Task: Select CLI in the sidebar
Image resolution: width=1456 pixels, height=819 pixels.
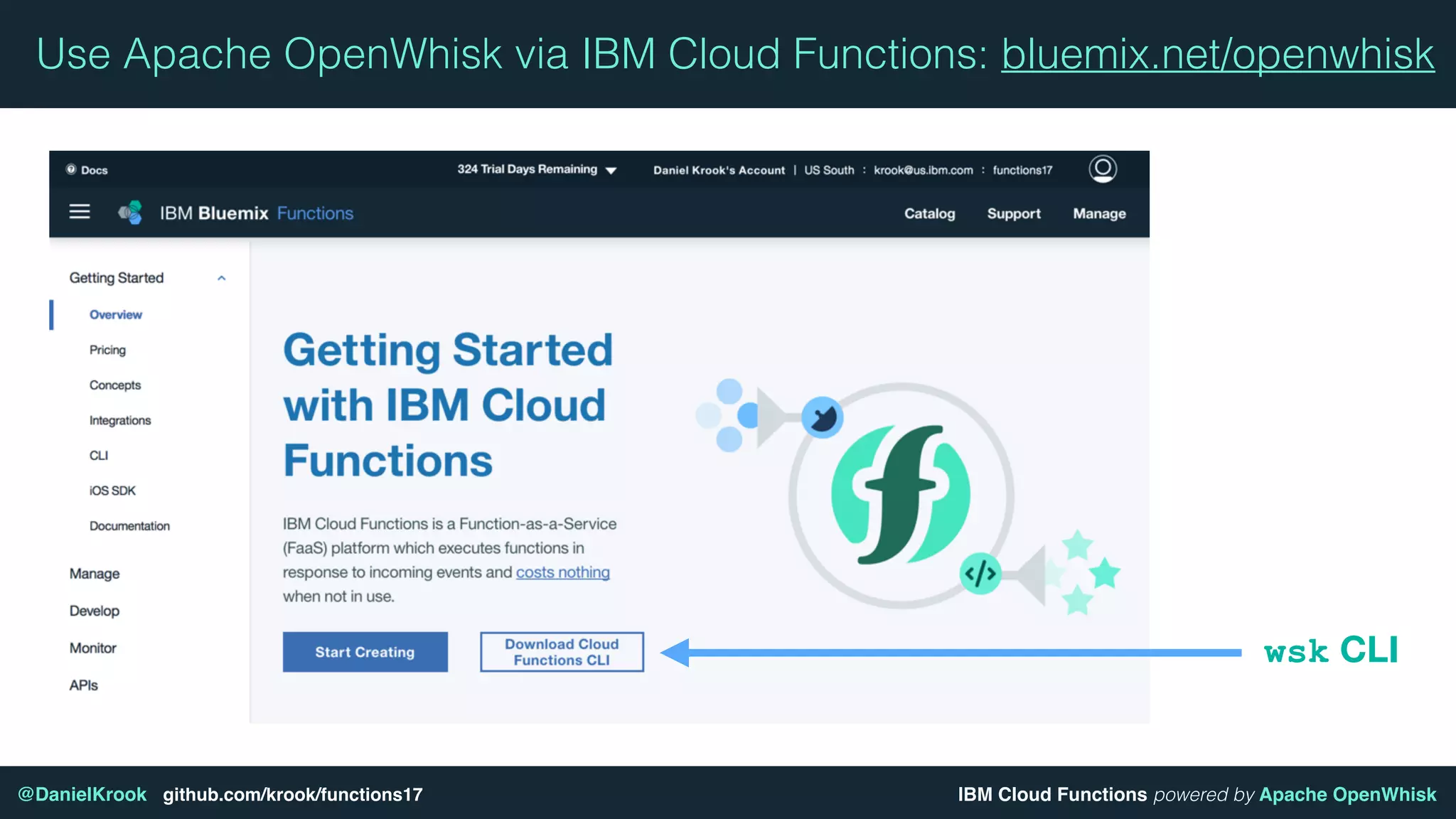Action: (x=99, y=455)
